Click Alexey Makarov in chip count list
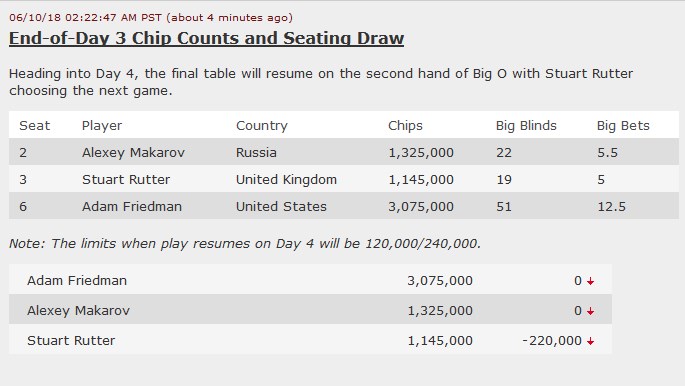The width and height of the screenshot is (685, 386). click(x=78, y=310)
